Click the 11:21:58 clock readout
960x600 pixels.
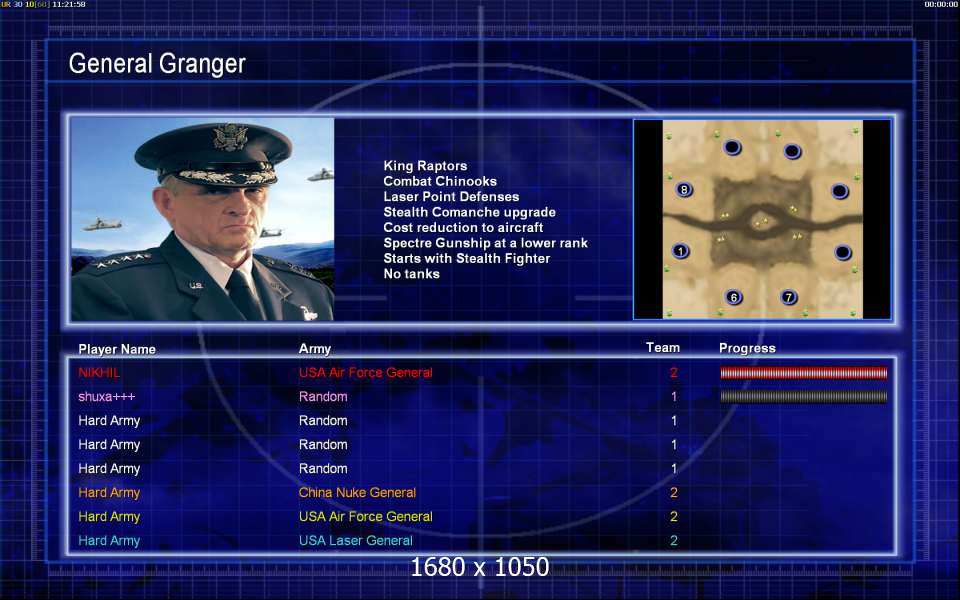[69, 4]
